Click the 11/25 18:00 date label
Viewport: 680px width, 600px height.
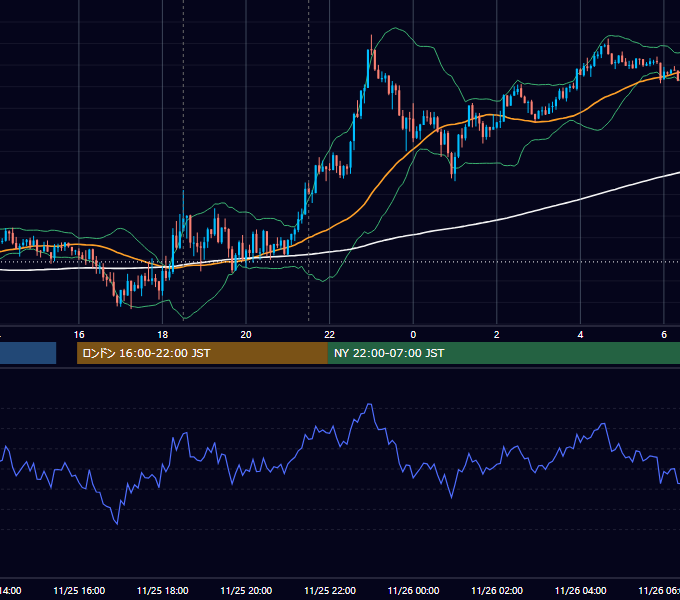[163, 591]
